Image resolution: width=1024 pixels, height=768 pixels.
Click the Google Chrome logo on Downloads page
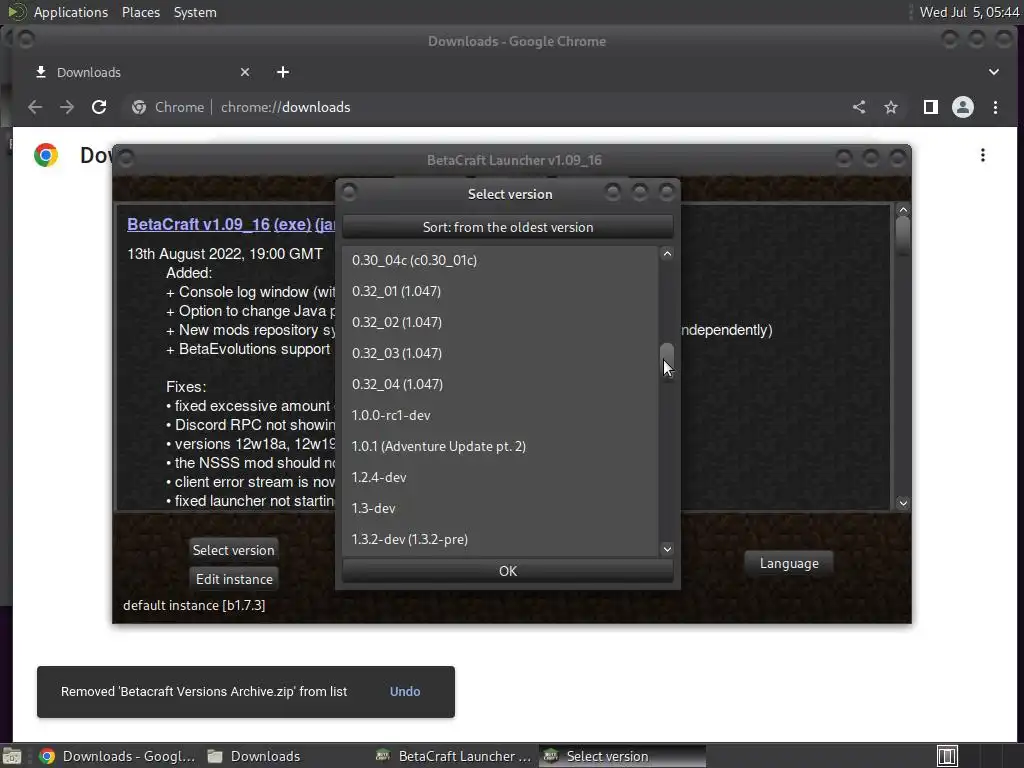point(46,155)
